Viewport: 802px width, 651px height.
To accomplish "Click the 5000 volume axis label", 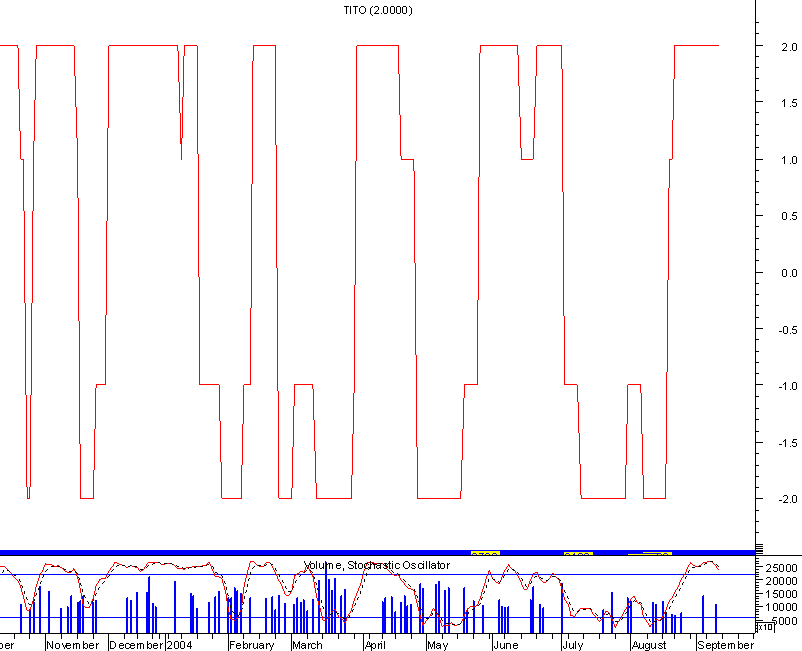I will pyautogui.click(x=785, y=621).
